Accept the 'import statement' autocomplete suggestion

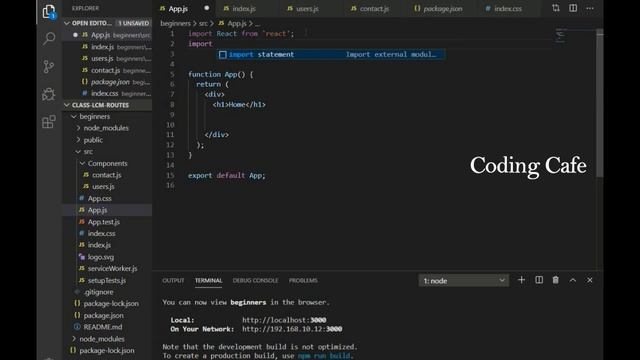[x=331, y=54]
